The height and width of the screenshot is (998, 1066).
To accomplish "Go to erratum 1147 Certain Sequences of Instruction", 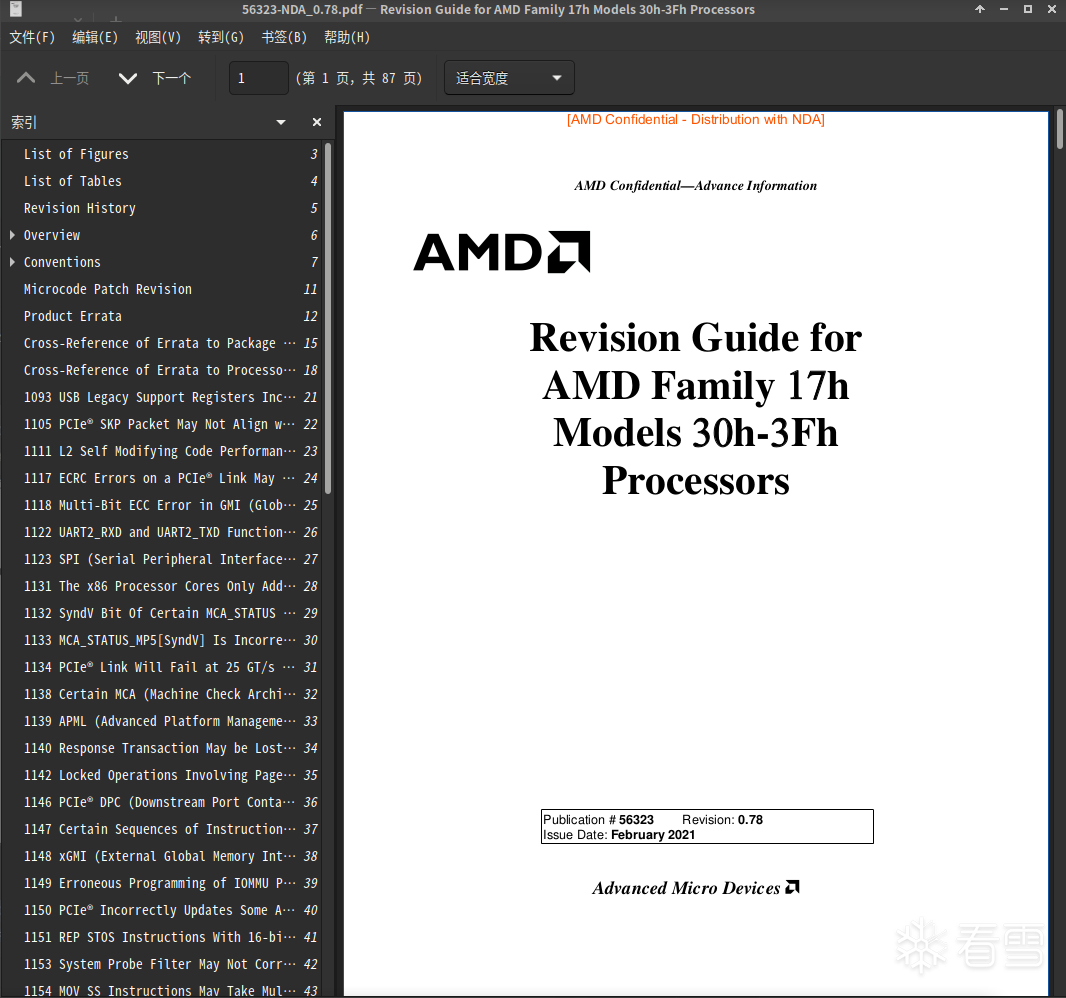I will click(x=162, y=829).
